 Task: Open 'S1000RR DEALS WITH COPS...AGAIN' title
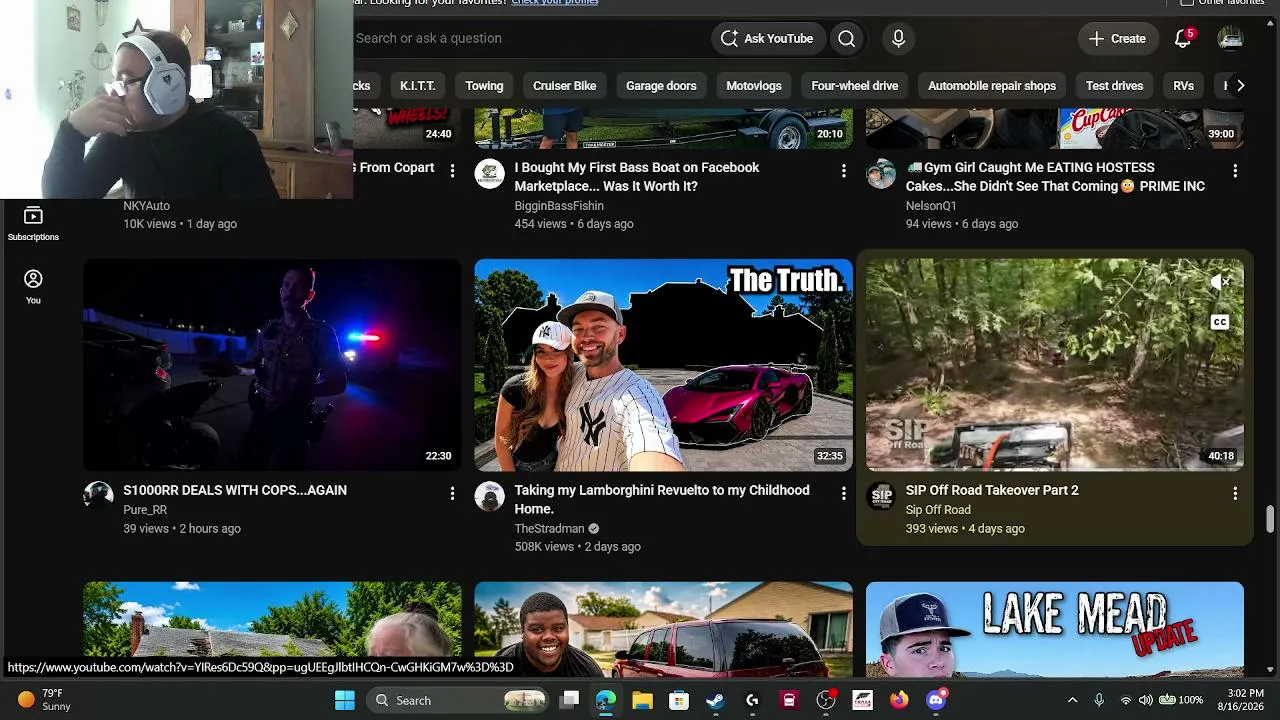click(x=235, y=490)
